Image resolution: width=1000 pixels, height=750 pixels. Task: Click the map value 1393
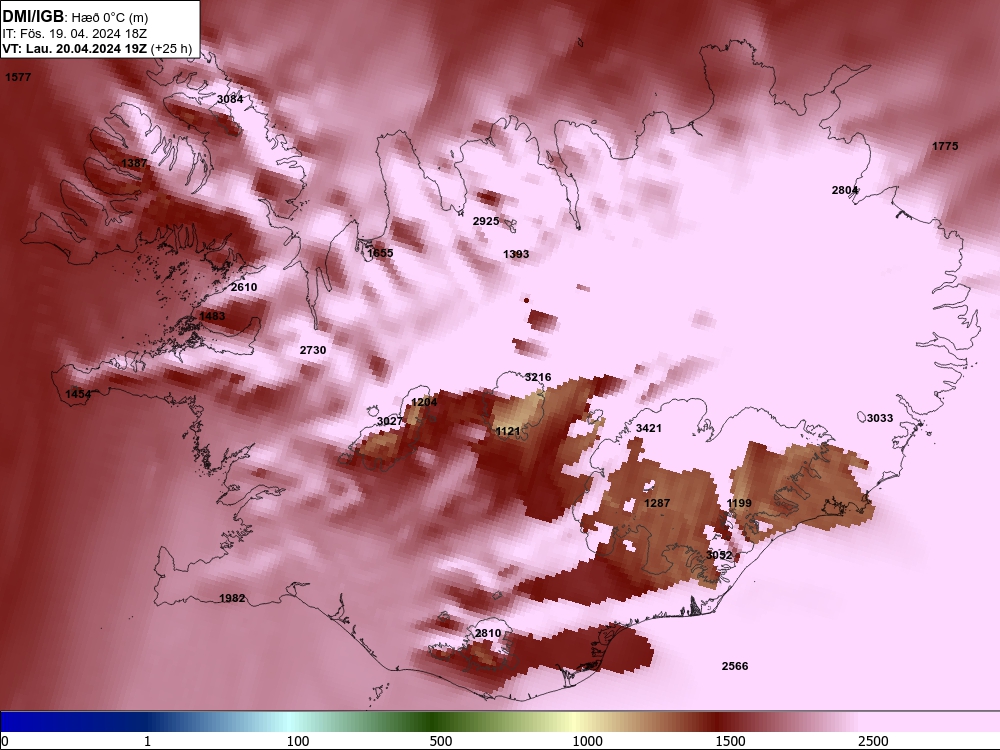click(516, 254)
